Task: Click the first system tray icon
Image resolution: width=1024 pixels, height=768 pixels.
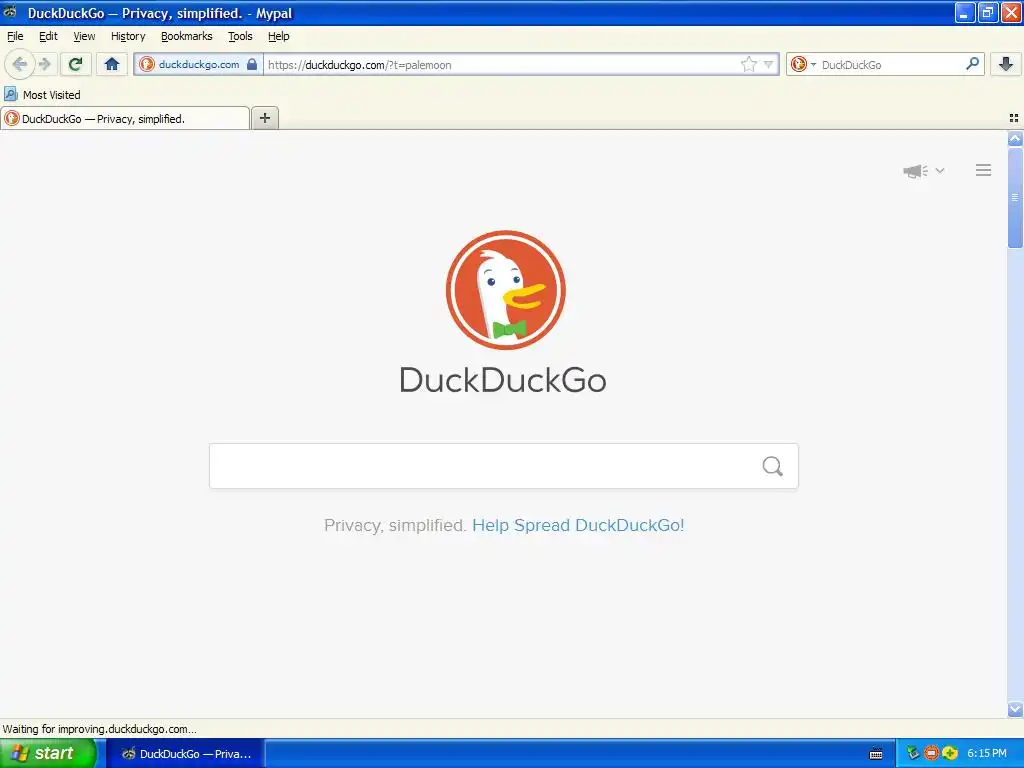Action: click(913, 753)
